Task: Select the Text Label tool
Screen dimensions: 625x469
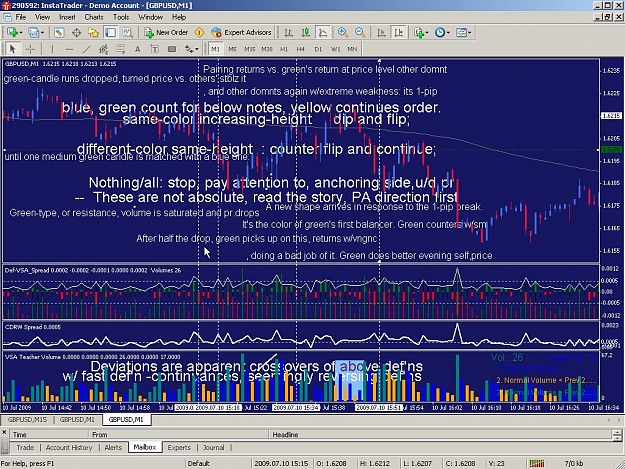Action: [155, 49]
